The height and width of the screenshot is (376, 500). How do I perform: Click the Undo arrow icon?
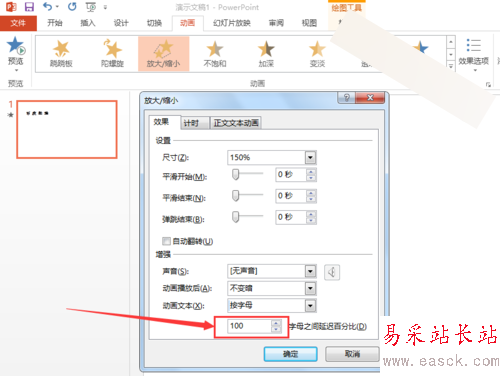[48, 6]
